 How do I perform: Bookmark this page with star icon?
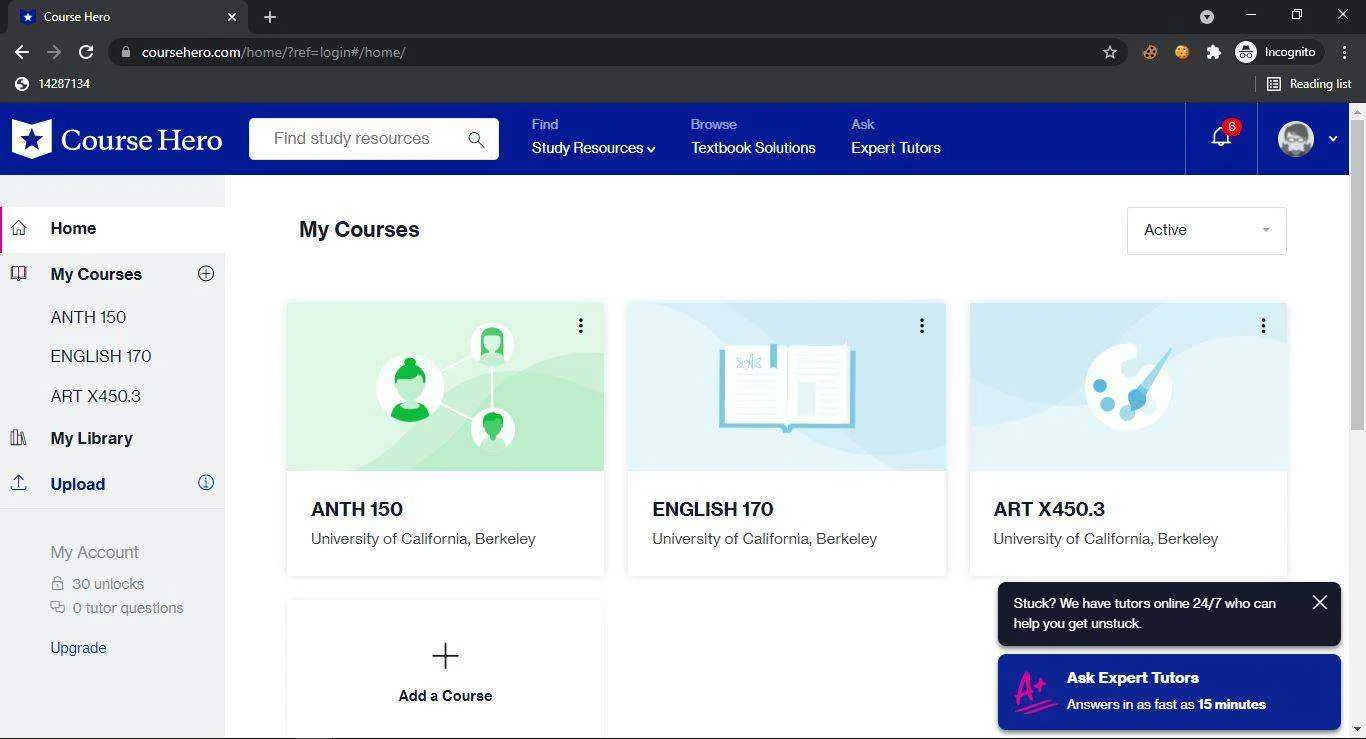tap(1109, 52)
